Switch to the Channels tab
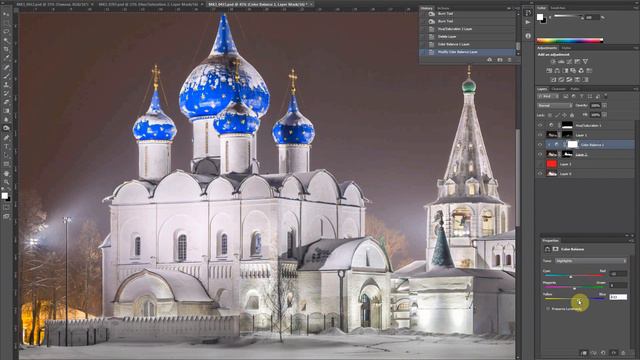 [x=559, y=89]
